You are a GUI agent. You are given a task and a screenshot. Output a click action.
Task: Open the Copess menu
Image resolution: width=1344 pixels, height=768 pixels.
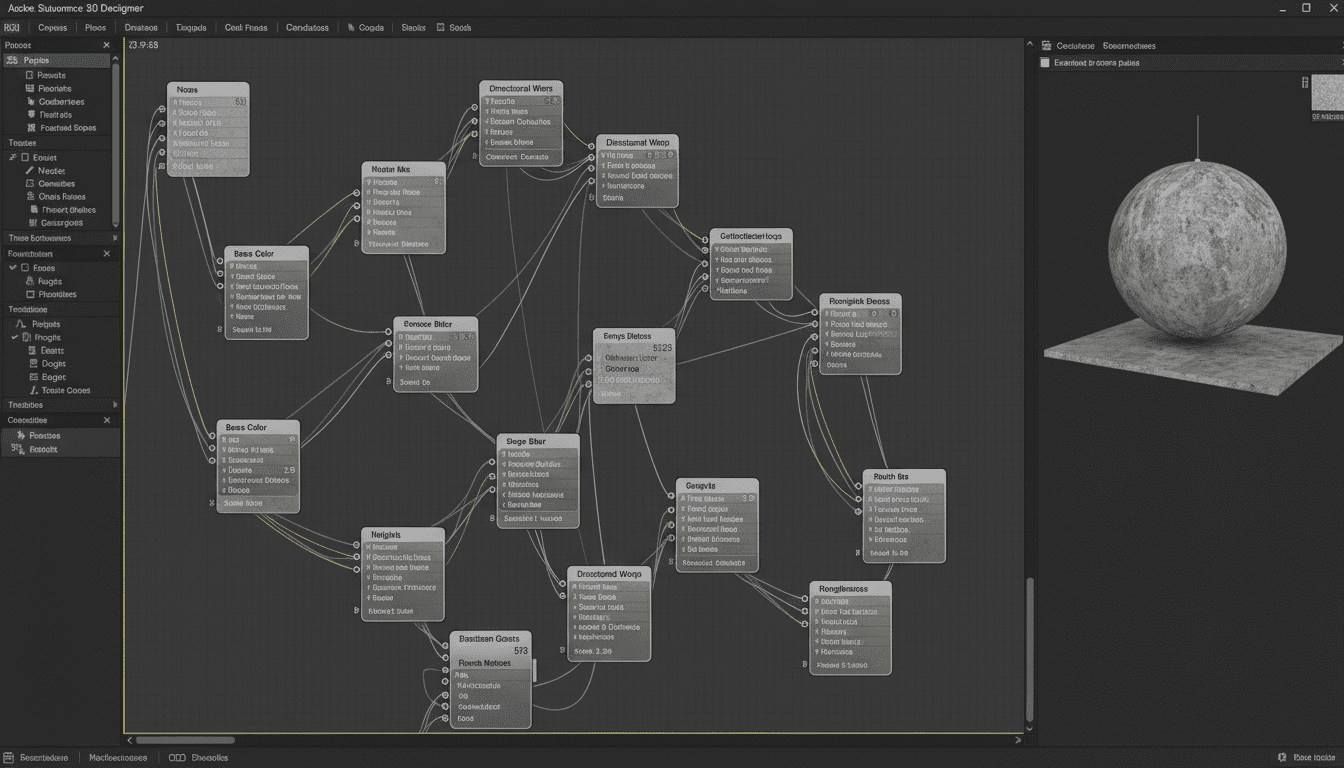[52, 28]
